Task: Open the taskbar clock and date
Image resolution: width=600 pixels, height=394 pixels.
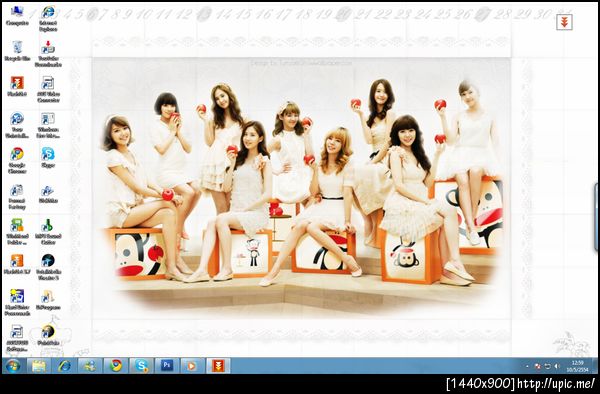Action: click(578, 366)
